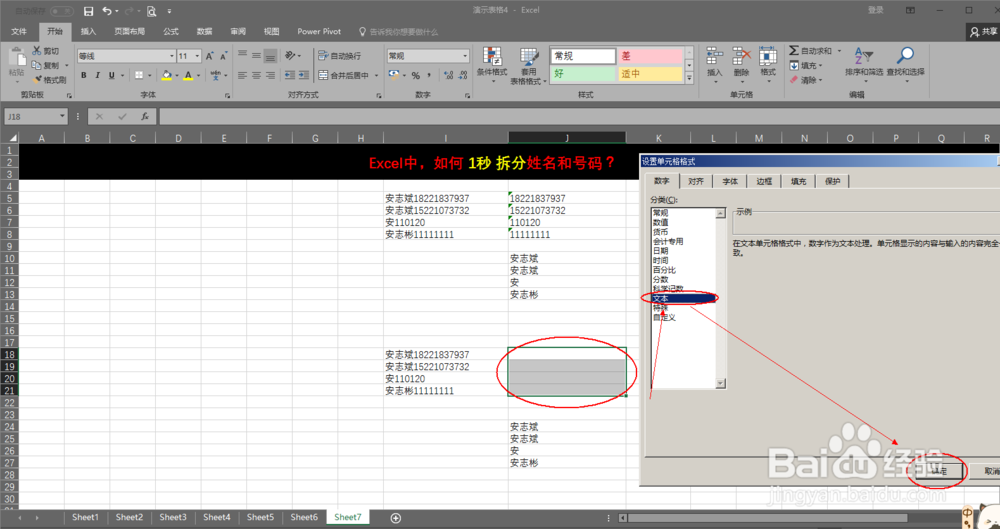Open Format as Table (套用表格格式)

(x=527, y=66)
